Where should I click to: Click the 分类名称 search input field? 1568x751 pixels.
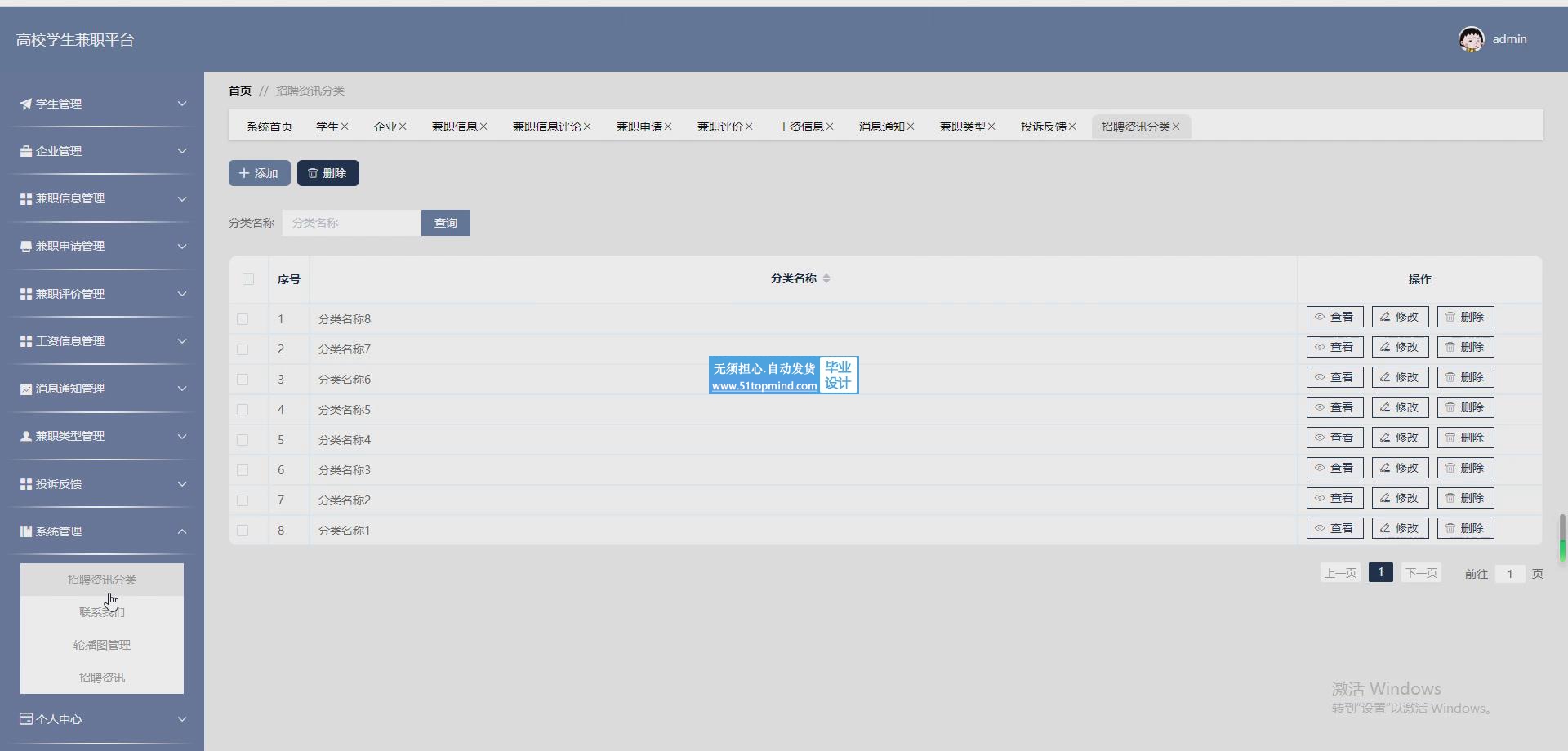pos(351,223)
